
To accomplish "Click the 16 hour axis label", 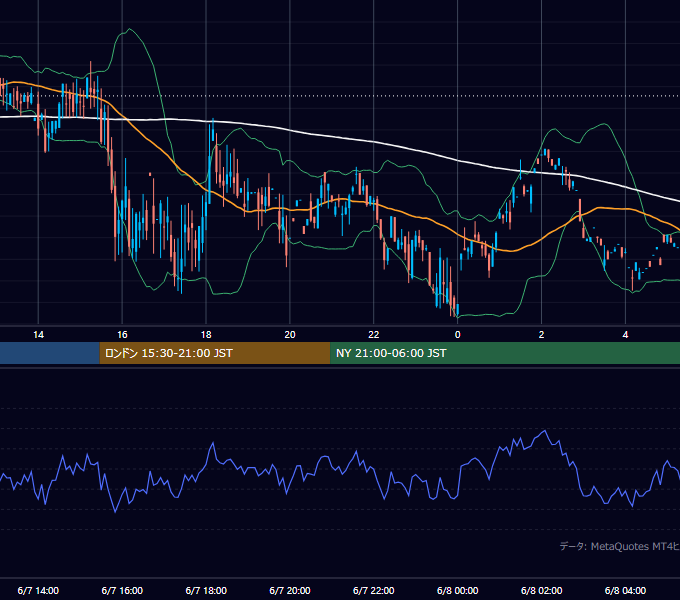I will point(122,335).
